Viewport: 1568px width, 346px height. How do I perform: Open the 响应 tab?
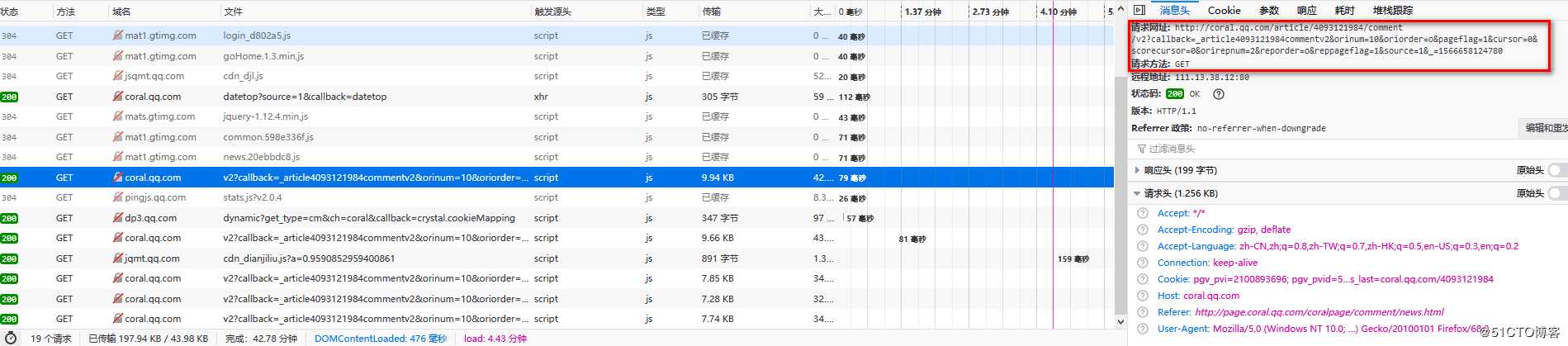point(1306,10)
